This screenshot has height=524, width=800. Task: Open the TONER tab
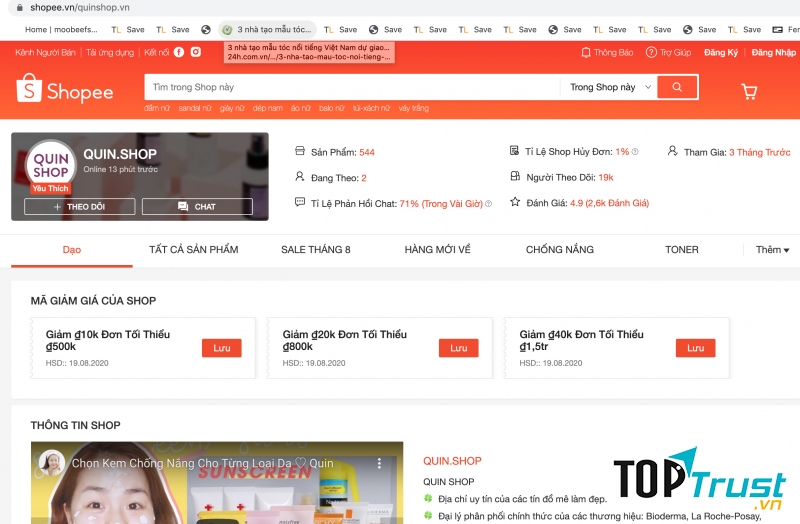pos(682,249)
